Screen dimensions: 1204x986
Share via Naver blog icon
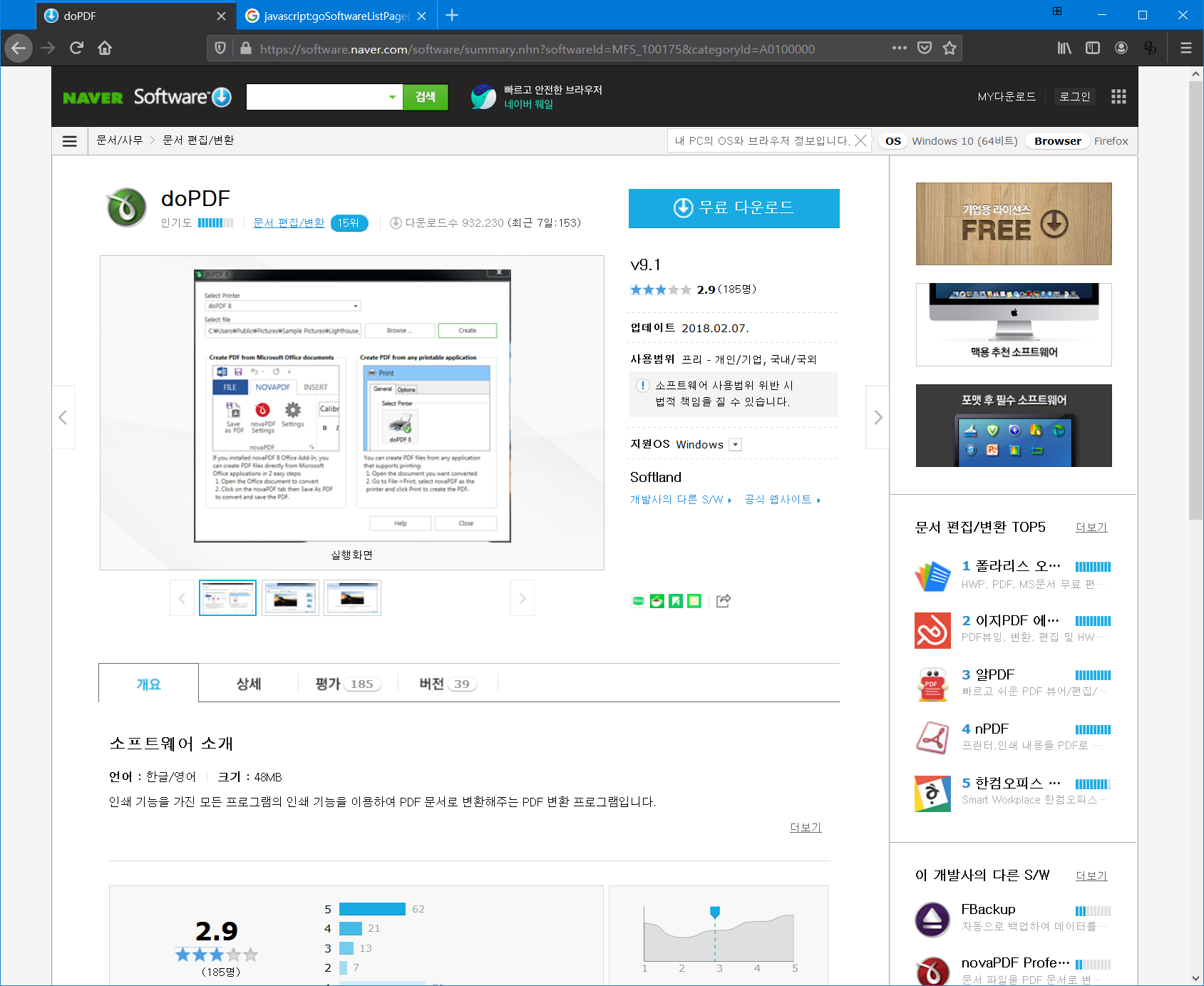click(638, 601)
